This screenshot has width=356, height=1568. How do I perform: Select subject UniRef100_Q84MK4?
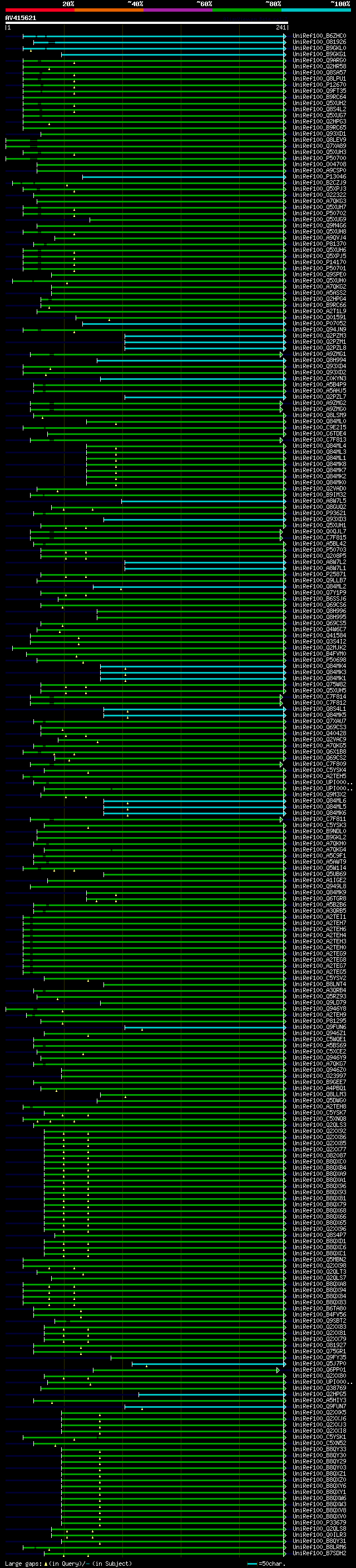319,666
